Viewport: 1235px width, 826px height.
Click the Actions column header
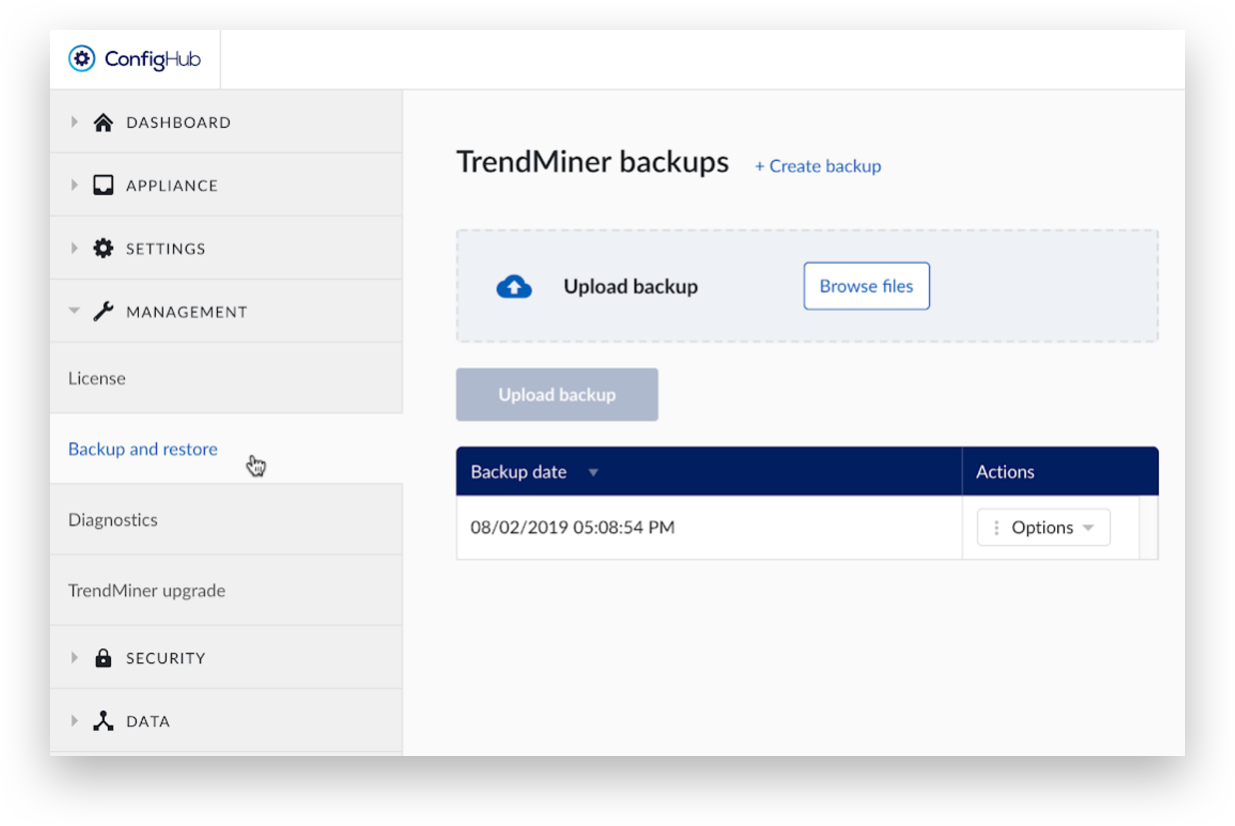(1060, 471)
